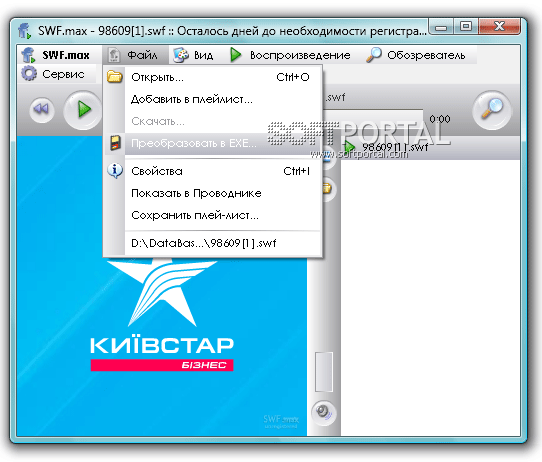Viewport: 542px width, 462px height.
Task: Open the Воспроизведение menu
Action: (x=290, y=55)
